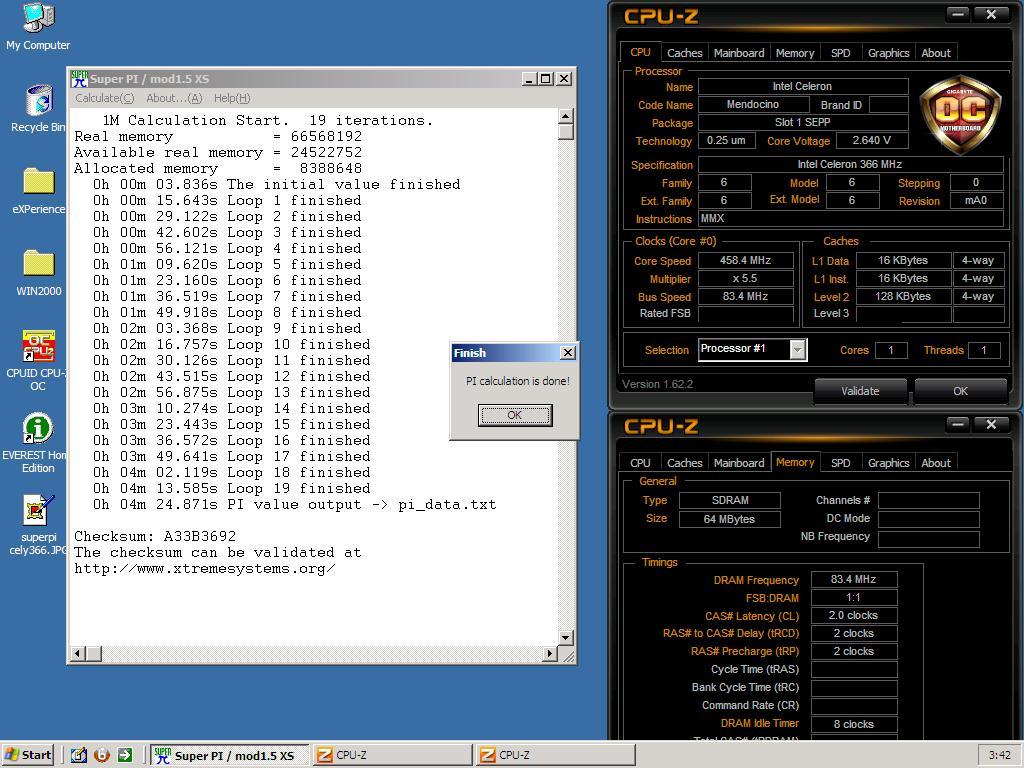Click the Specification Intel Celeron 366 MHz field
The height and width of the screenshot is (768, 1024).
tap(850, 165)
